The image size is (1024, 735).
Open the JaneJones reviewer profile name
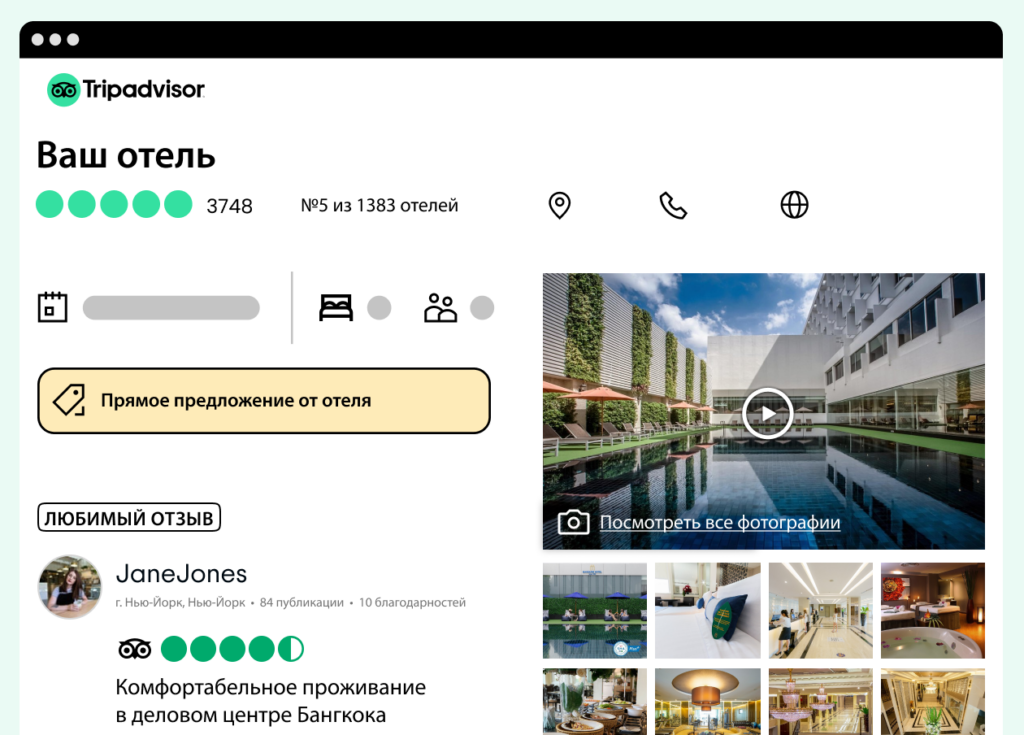click(x=182, y=574)
